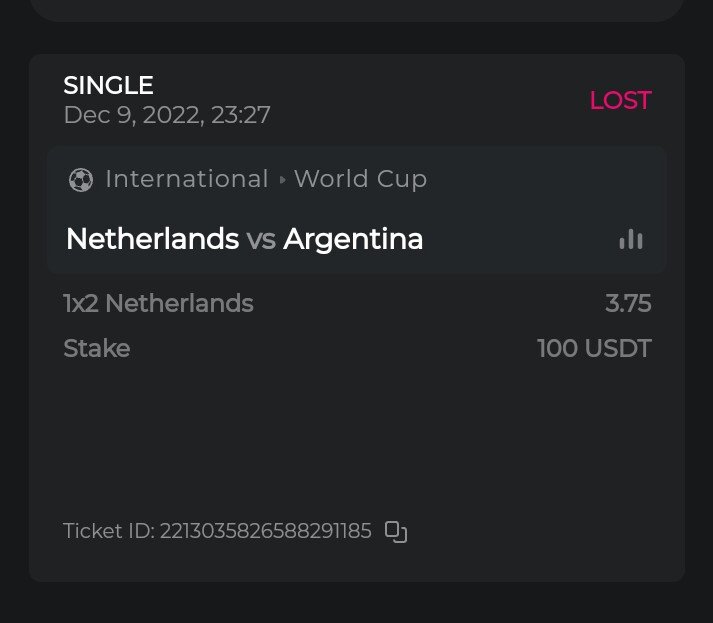Select the Netherlands team name
713x623 pixels.
(x=152, y=239)
